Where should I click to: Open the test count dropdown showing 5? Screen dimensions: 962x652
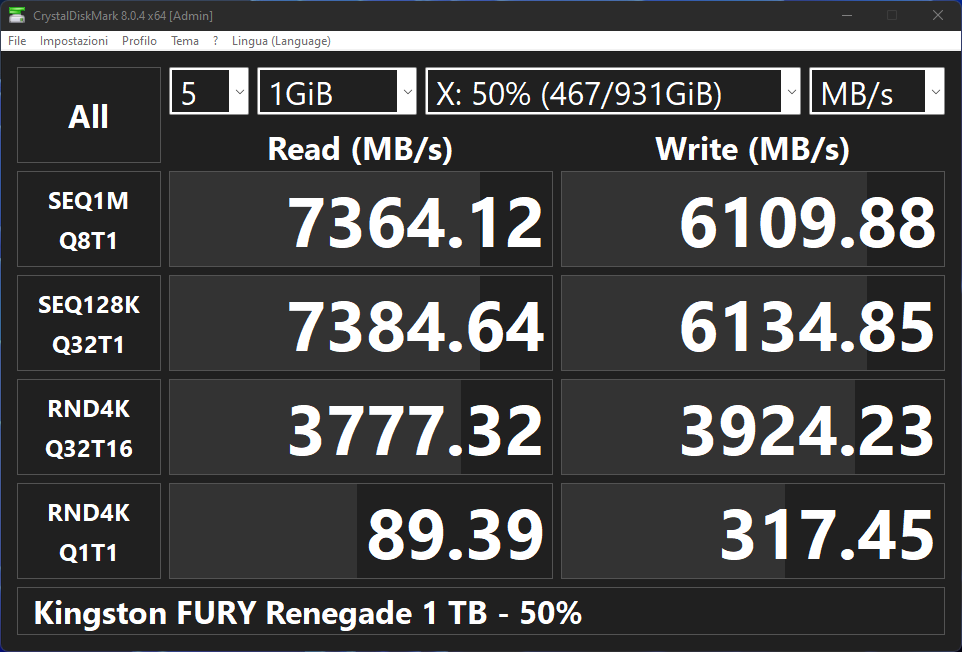coord(209,93)
